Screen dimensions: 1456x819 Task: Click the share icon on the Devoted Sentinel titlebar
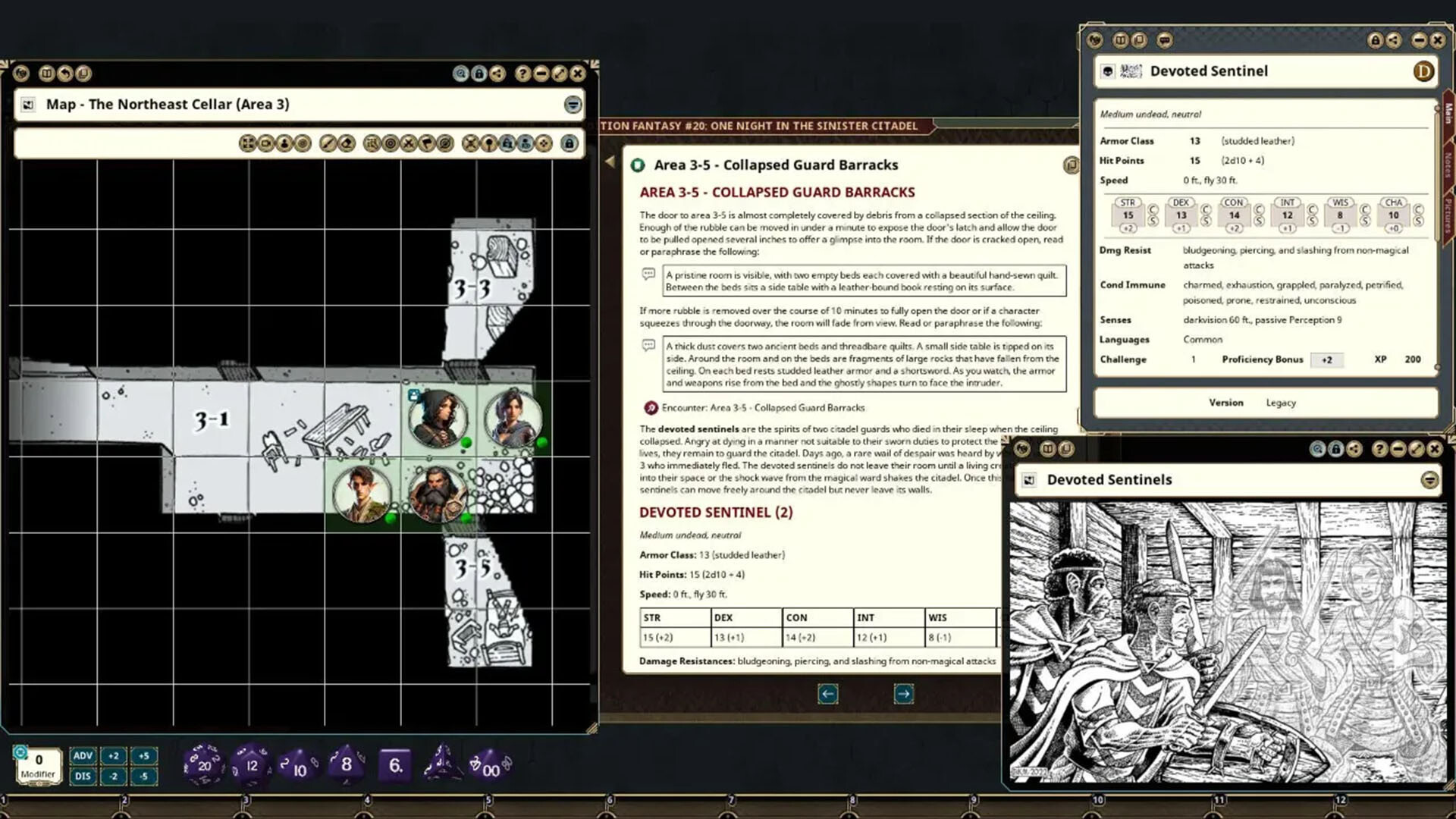click(x=1394, y=40)
